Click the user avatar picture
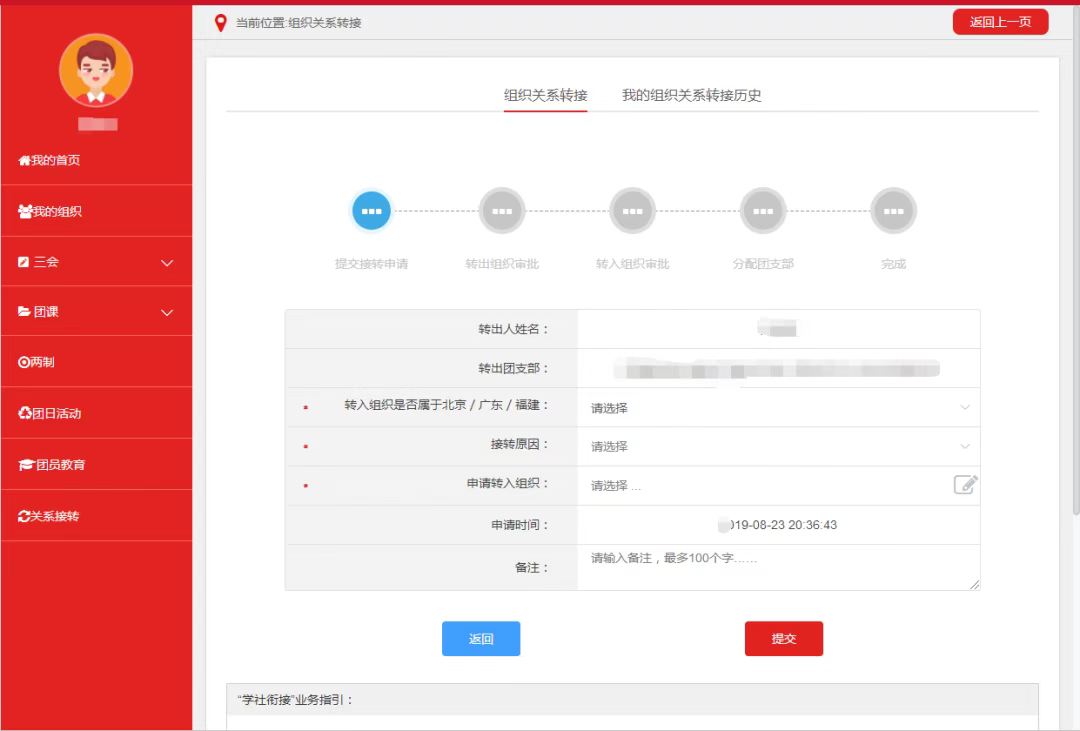This screenshot has height=731, width=1080. [96, 71]
